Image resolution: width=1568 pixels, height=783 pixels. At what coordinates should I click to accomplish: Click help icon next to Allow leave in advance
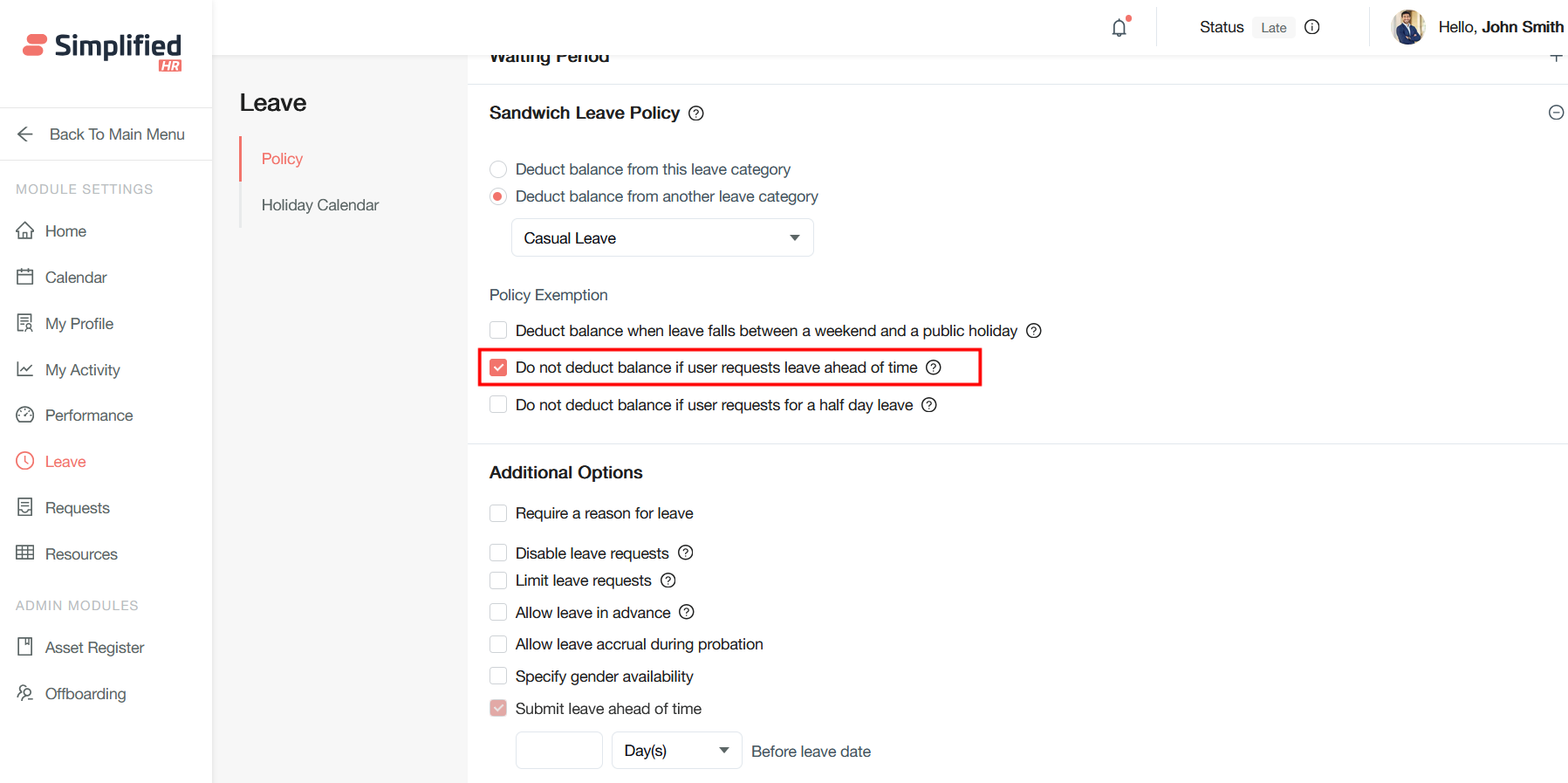tap(687, 612)
